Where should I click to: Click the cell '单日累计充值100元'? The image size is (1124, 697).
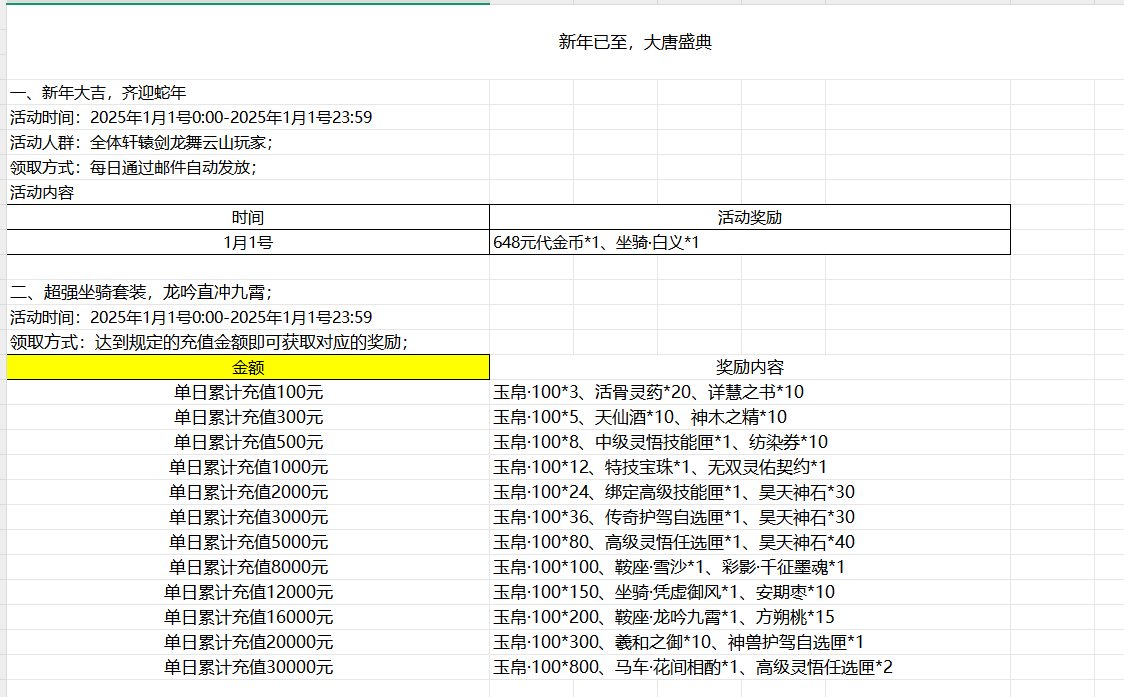point(248,392)
